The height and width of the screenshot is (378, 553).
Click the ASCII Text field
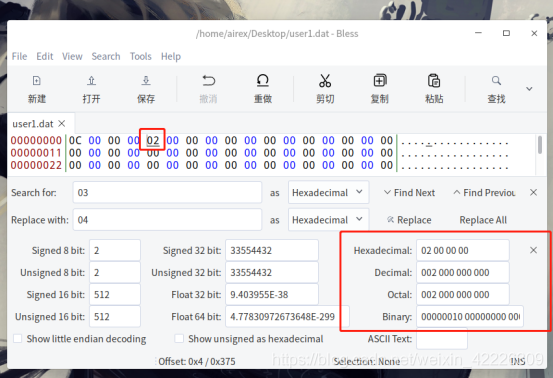pyautogui.click(x=442, y=339)
